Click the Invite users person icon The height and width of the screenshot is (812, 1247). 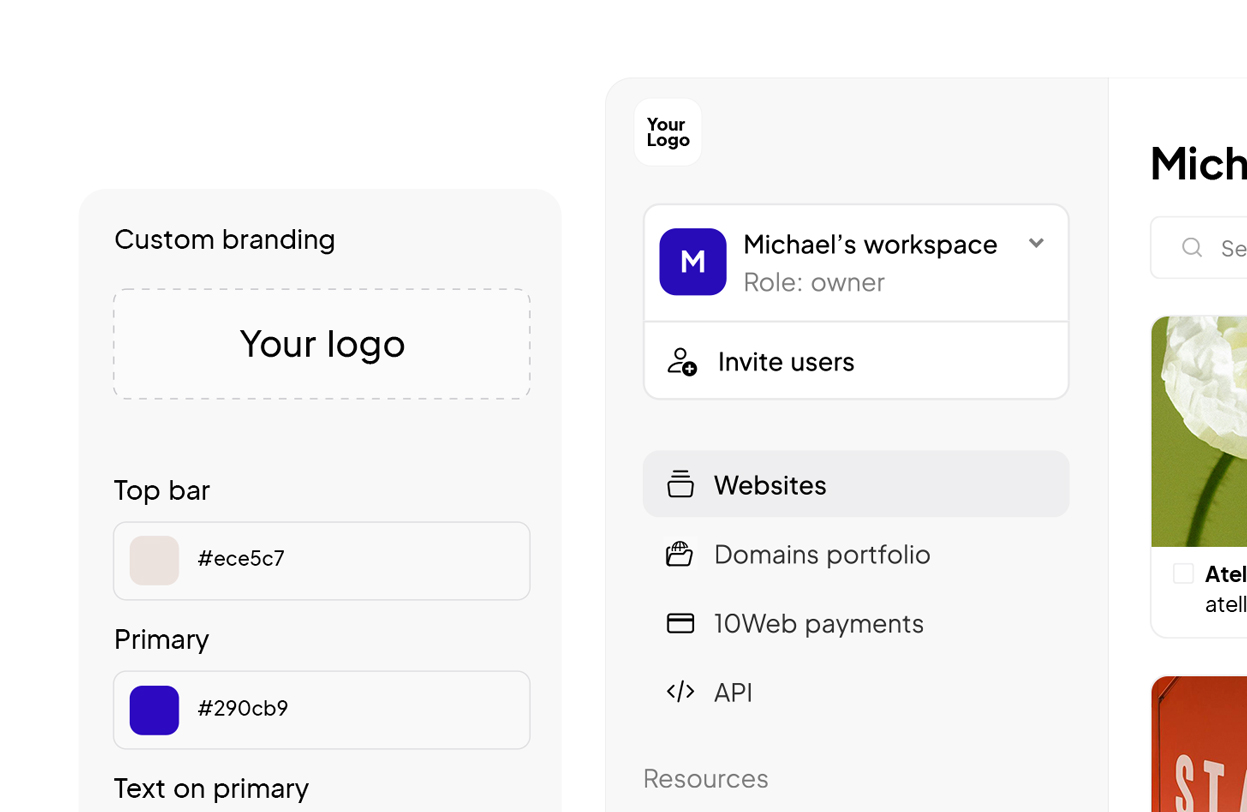pos(682,361)
